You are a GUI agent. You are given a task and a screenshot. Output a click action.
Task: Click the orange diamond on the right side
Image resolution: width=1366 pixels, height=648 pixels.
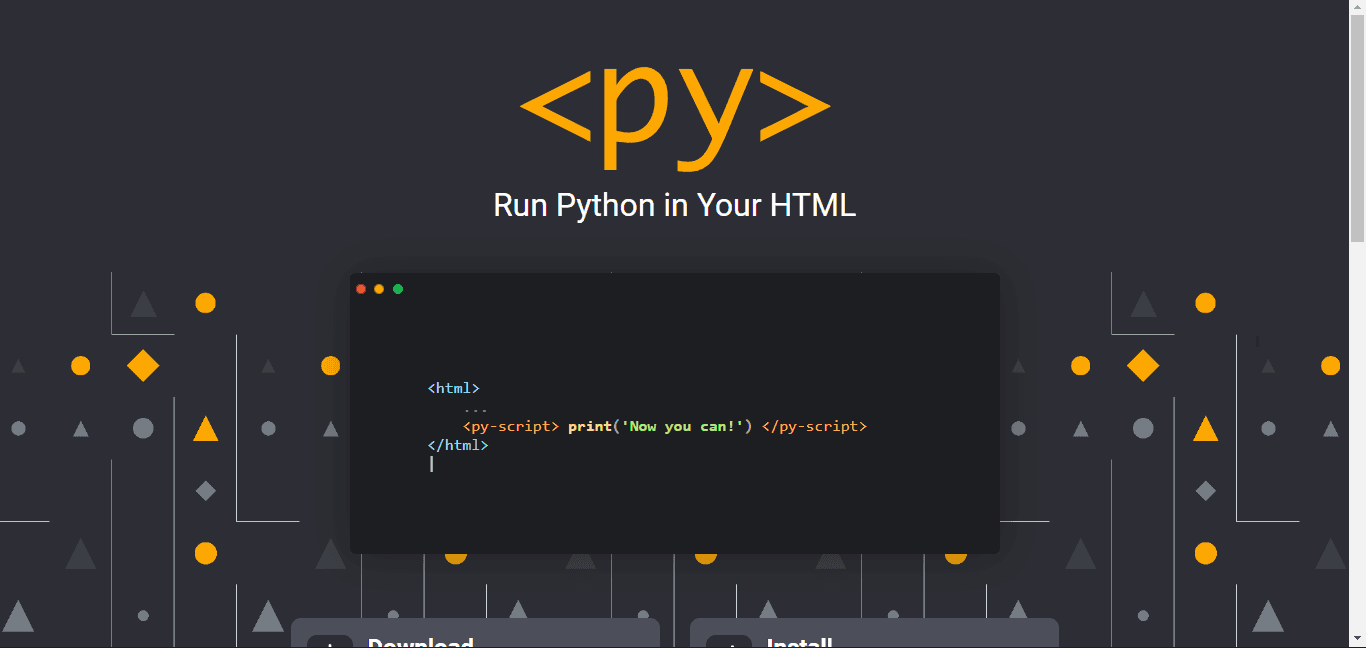pos(1143,366)
